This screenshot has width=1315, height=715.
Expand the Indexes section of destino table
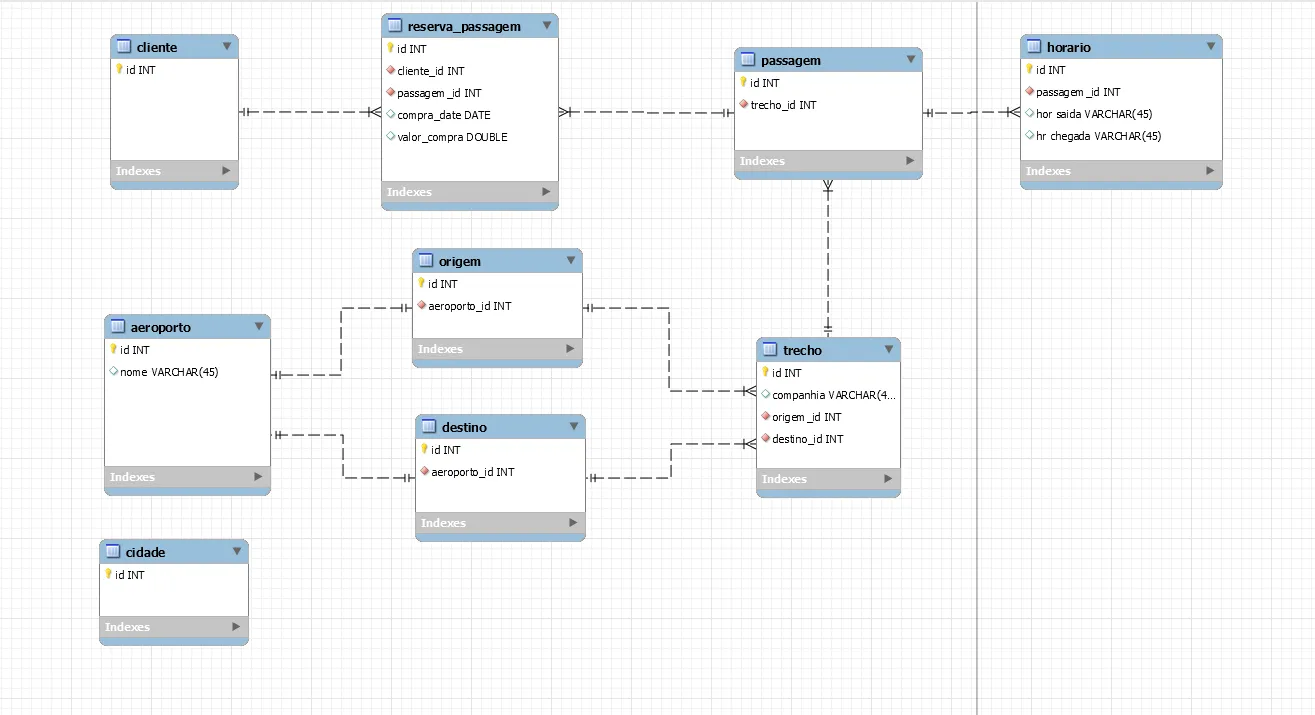pos(573,523)
